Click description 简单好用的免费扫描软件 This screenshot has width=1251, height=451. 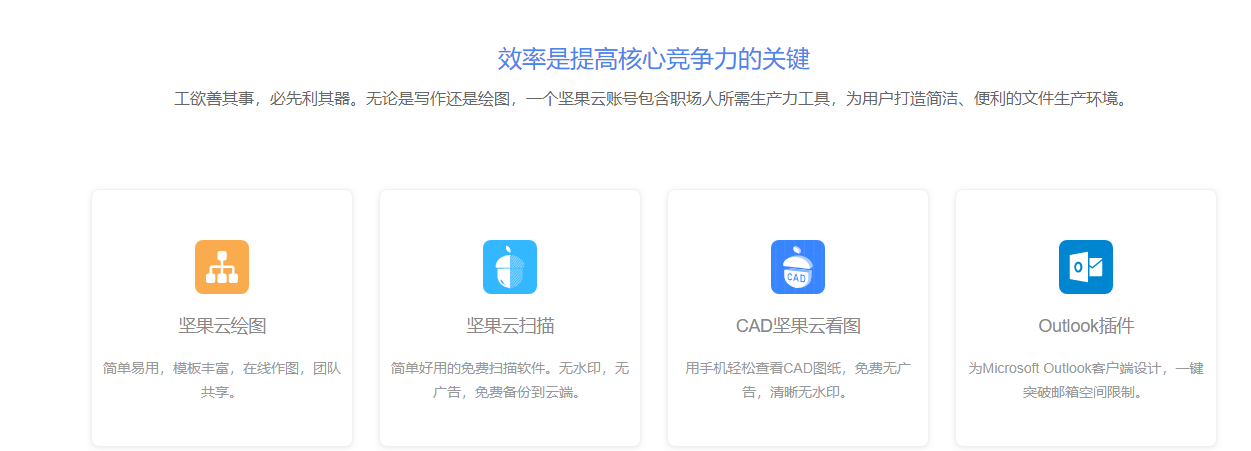point(510,380)
